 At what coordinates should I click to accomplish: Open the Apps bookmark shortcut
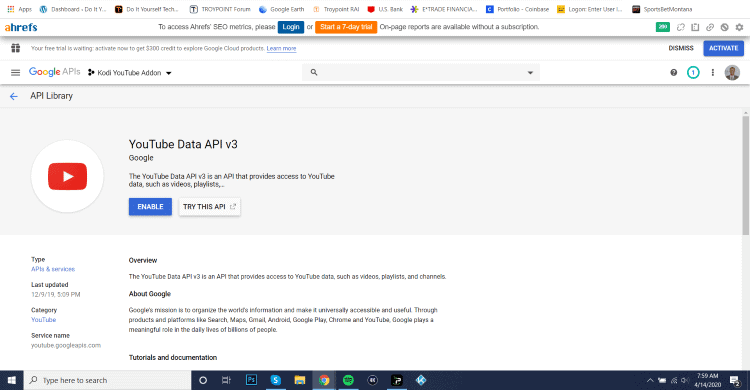(x=20, y=9)
